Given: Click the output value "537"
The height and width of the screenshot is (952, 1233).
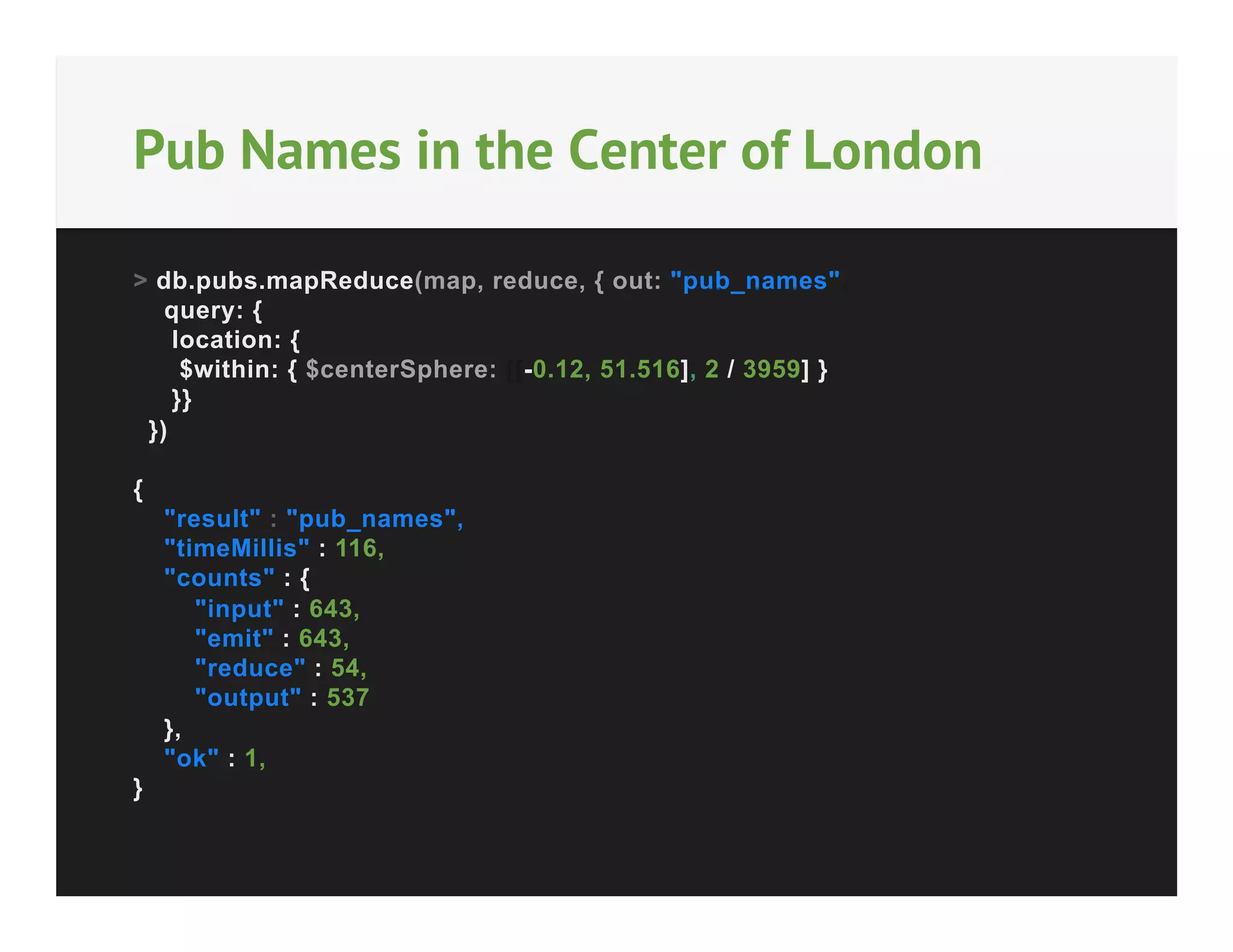Looking at the screenshot, I should tap(348, 697).
